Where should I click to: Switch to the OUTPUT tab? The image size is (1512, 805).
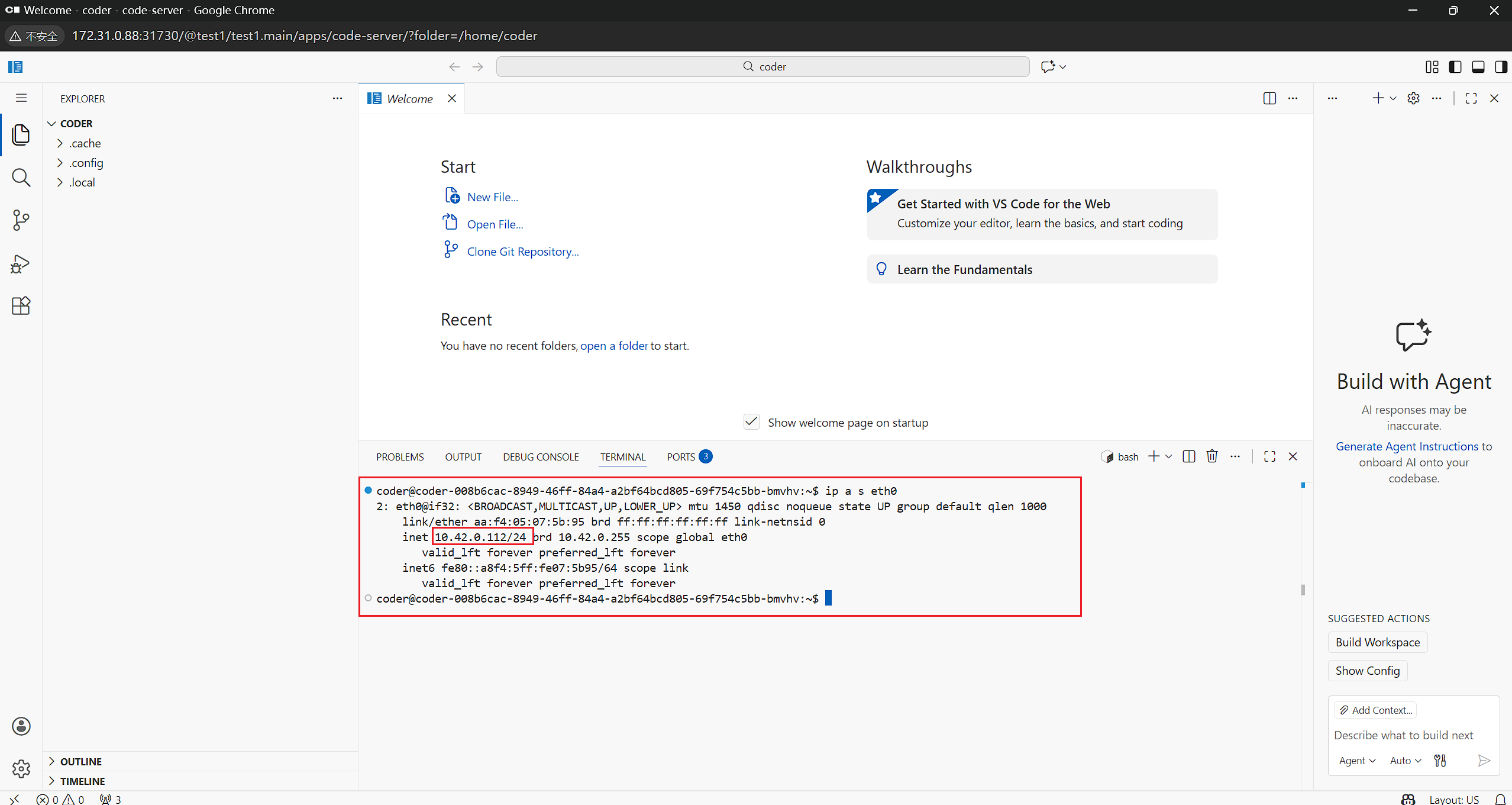[x=463, y=457]
